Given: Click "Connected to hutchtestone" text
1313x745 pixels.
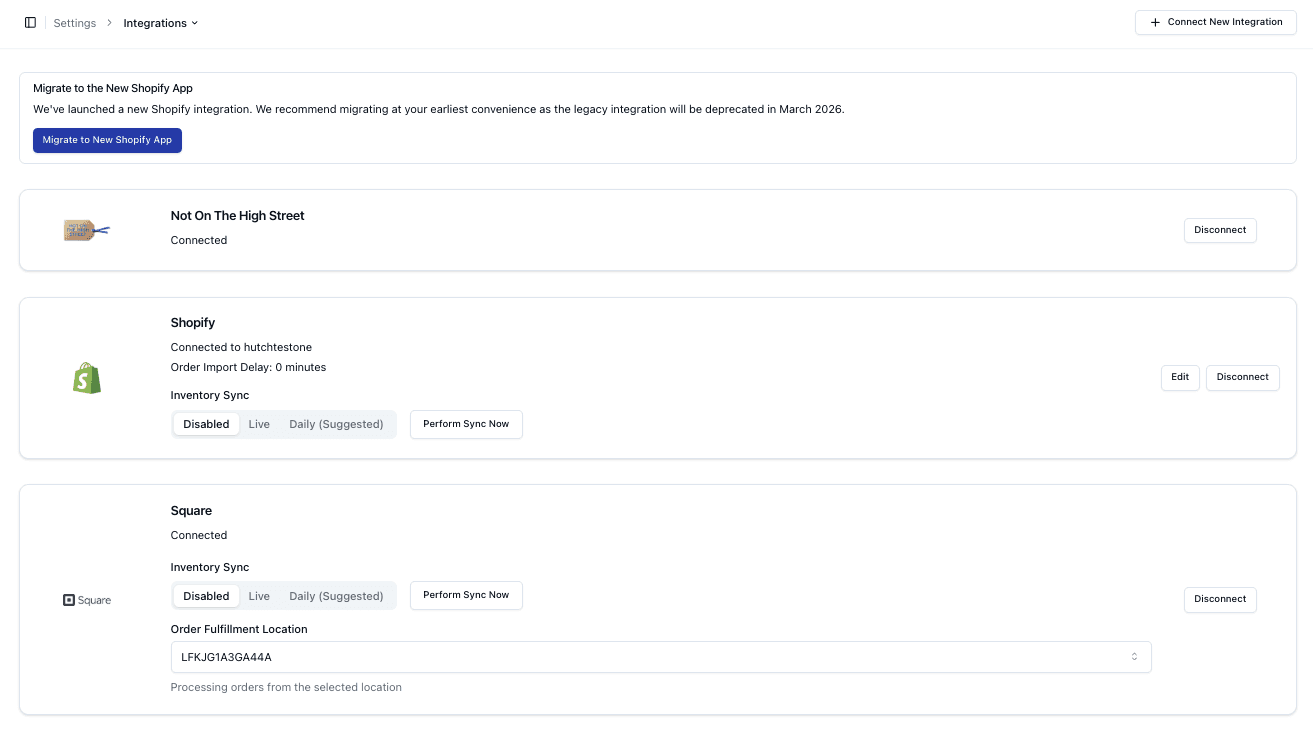Looking at the screenshot, I should [241, 347].
